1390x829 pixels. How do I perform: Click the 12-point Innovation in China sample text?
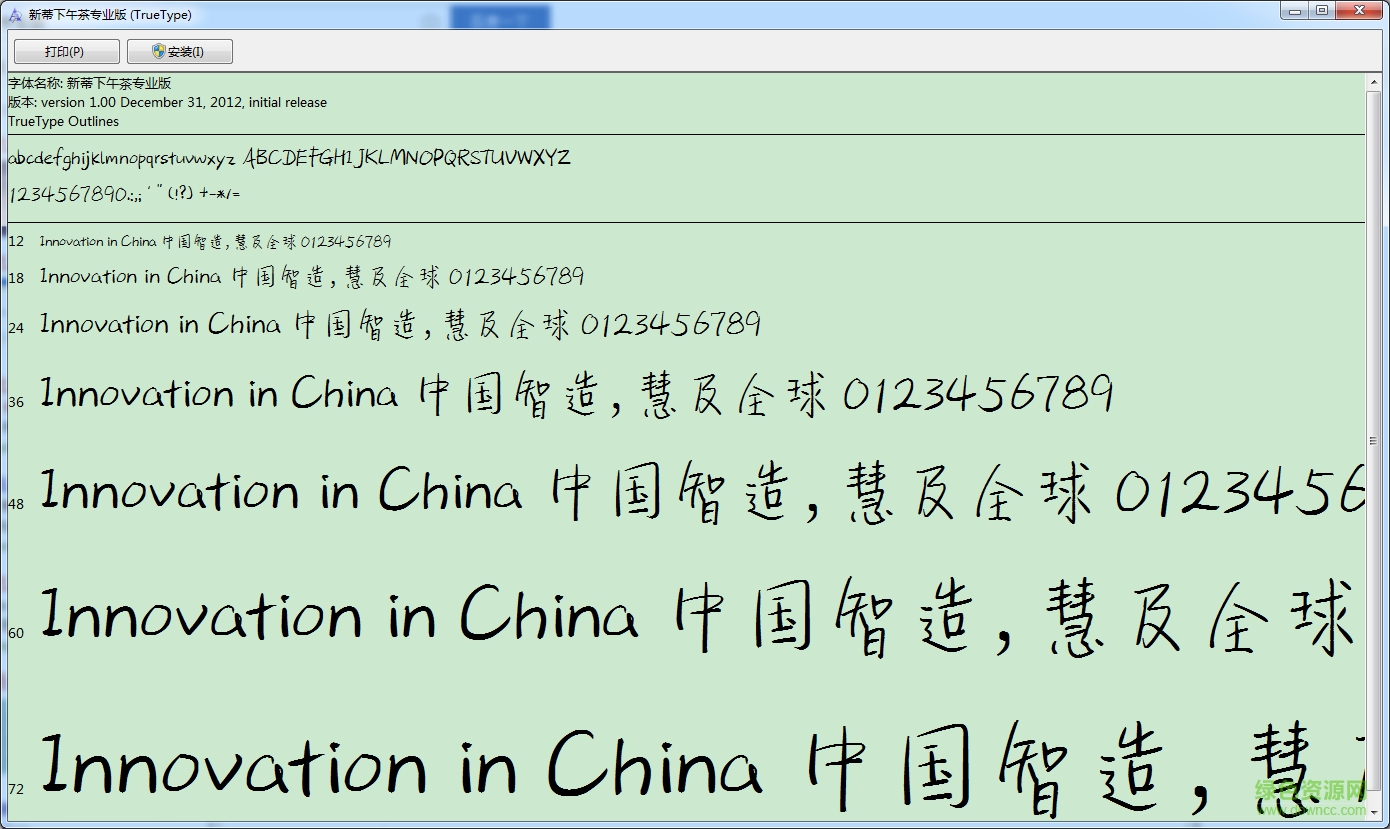[x=215, y=242]
